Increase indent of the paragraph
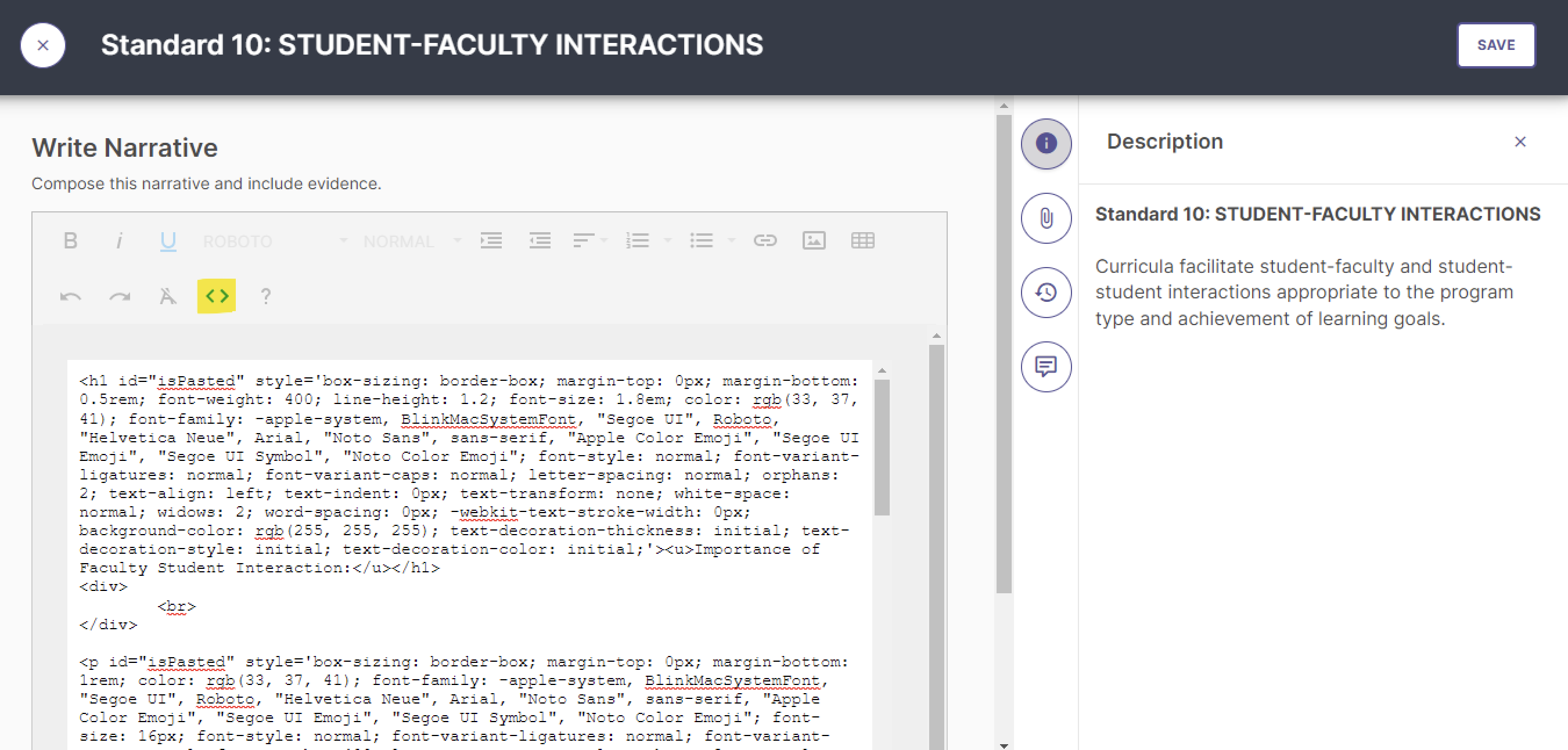This screenshot has height=750, width=1568. coord(491,241)
